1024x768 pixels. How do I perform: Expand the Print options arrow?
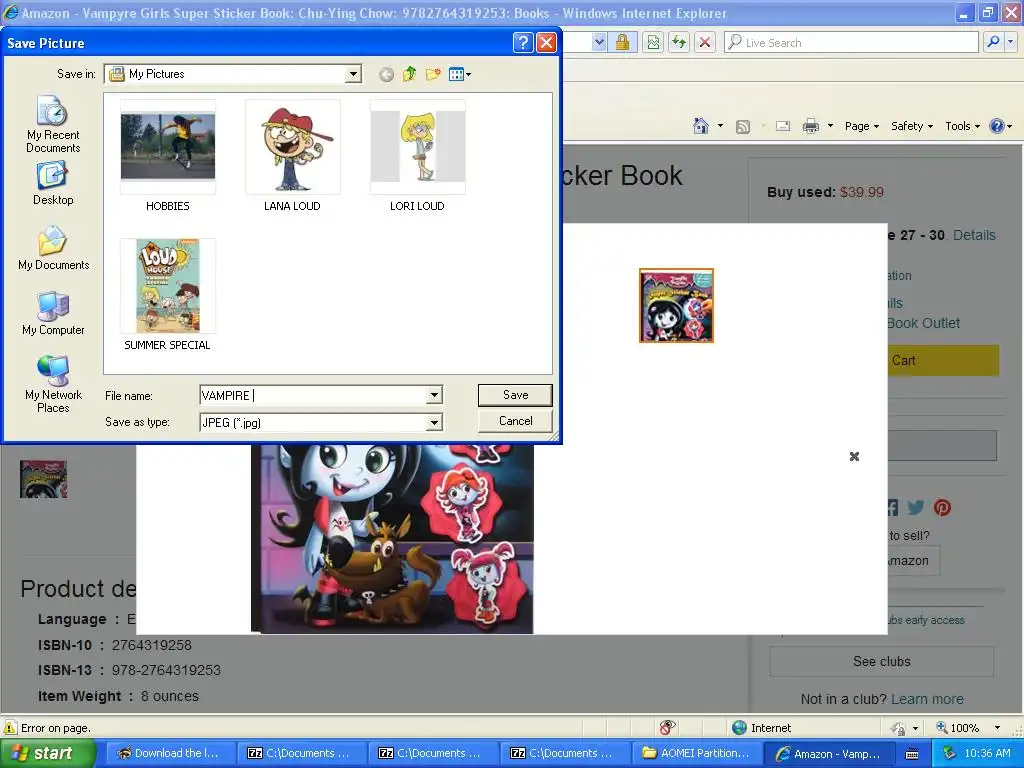pyautogui.click(x=830, y=126)
